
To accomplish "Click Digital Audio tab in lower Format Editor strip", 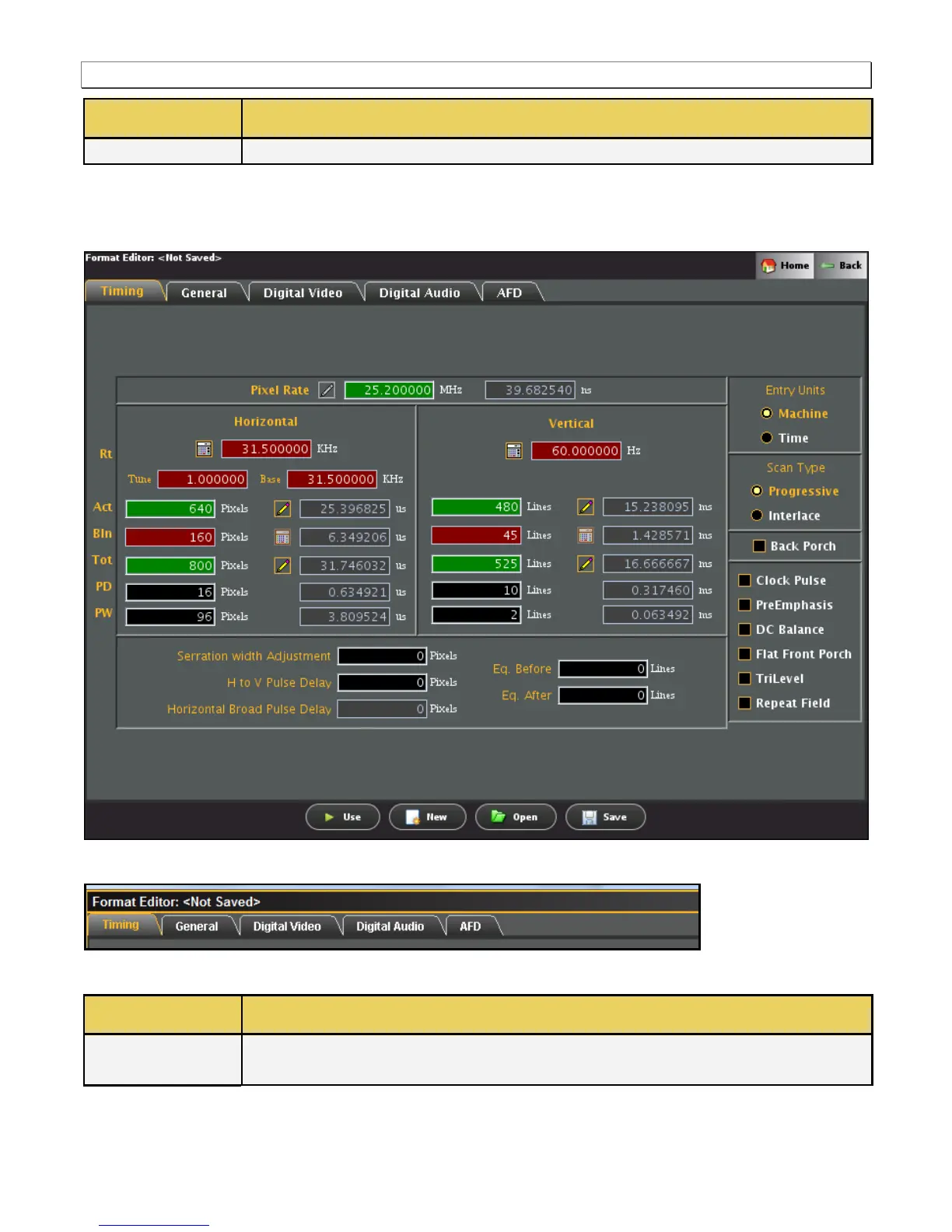I will 390,926.
